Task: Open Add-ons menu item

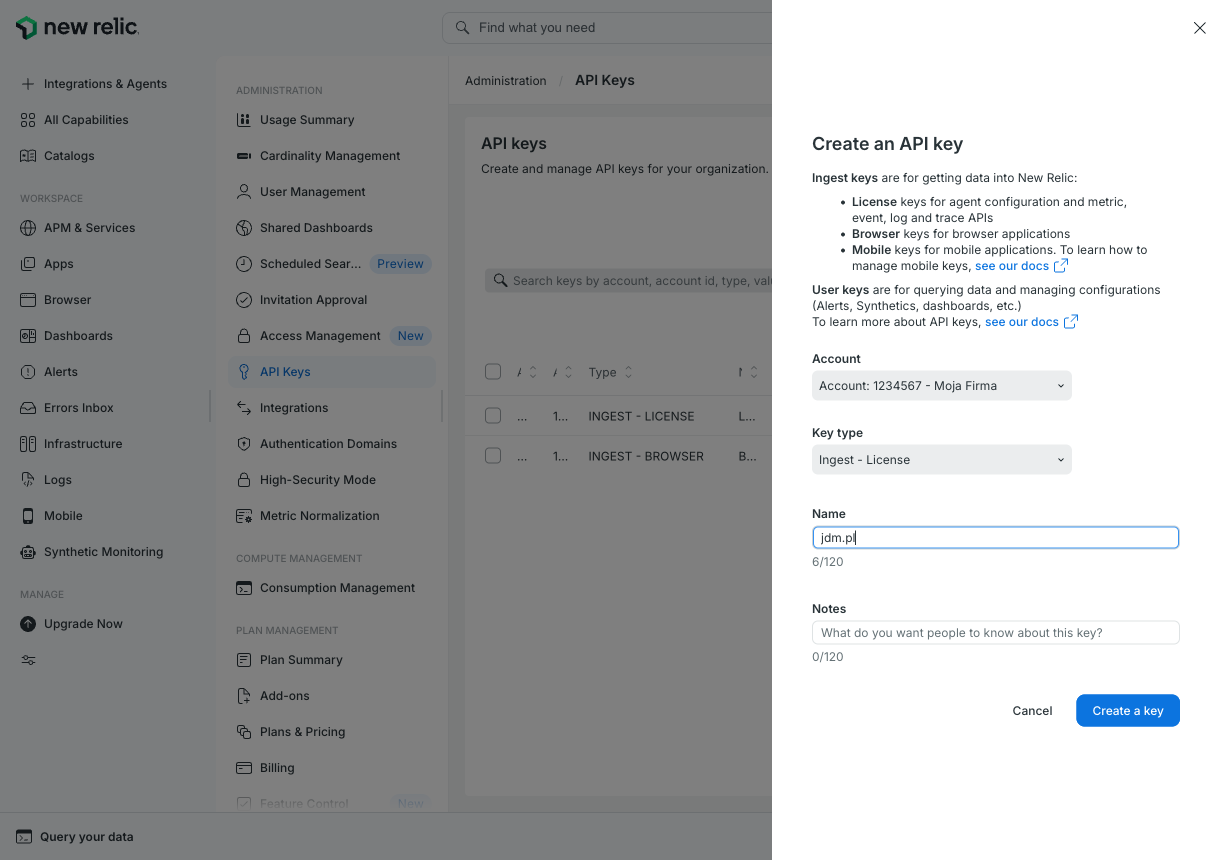Action: [x=332, y=696]
